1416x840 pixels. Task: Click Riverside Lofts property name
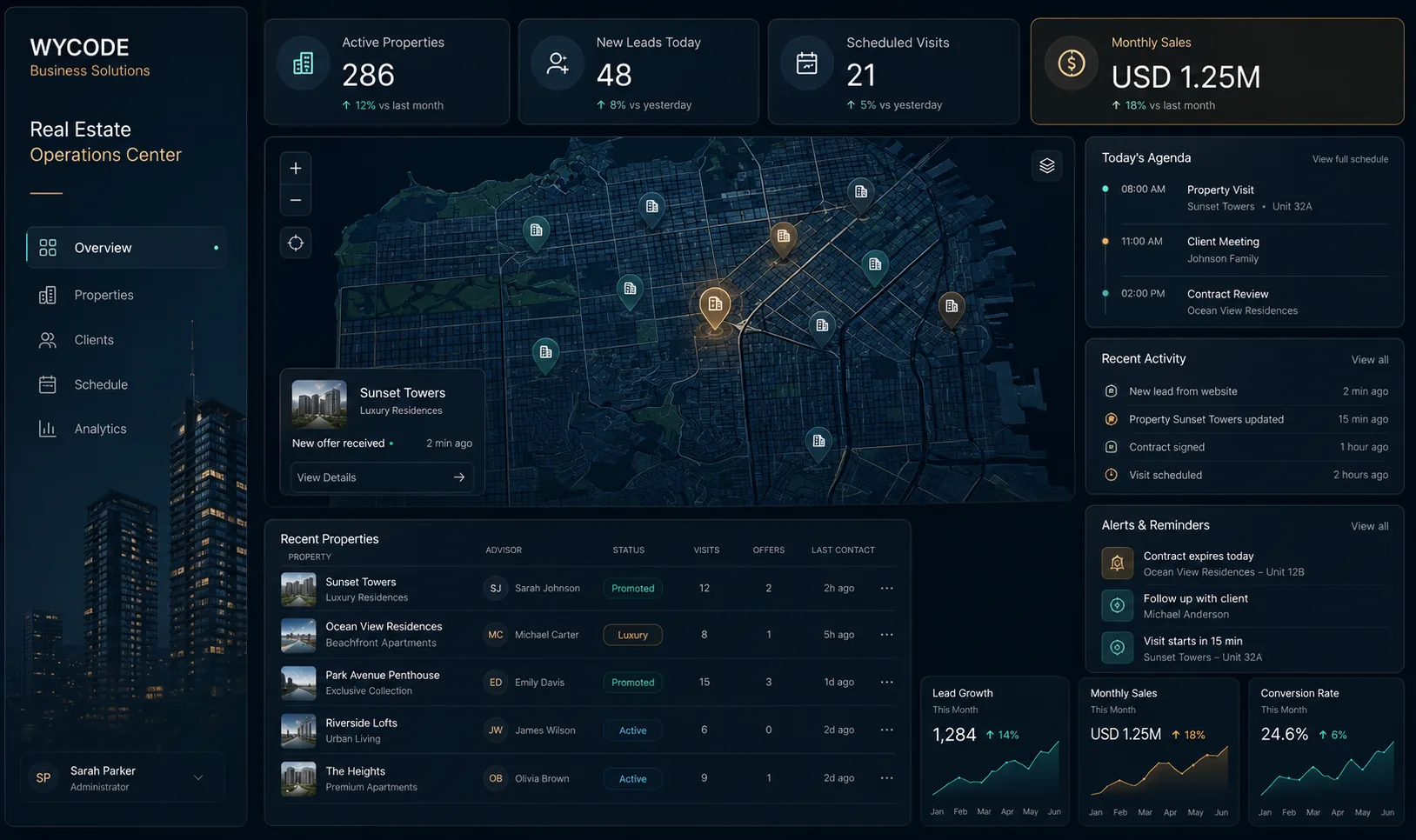pos(361,723)
